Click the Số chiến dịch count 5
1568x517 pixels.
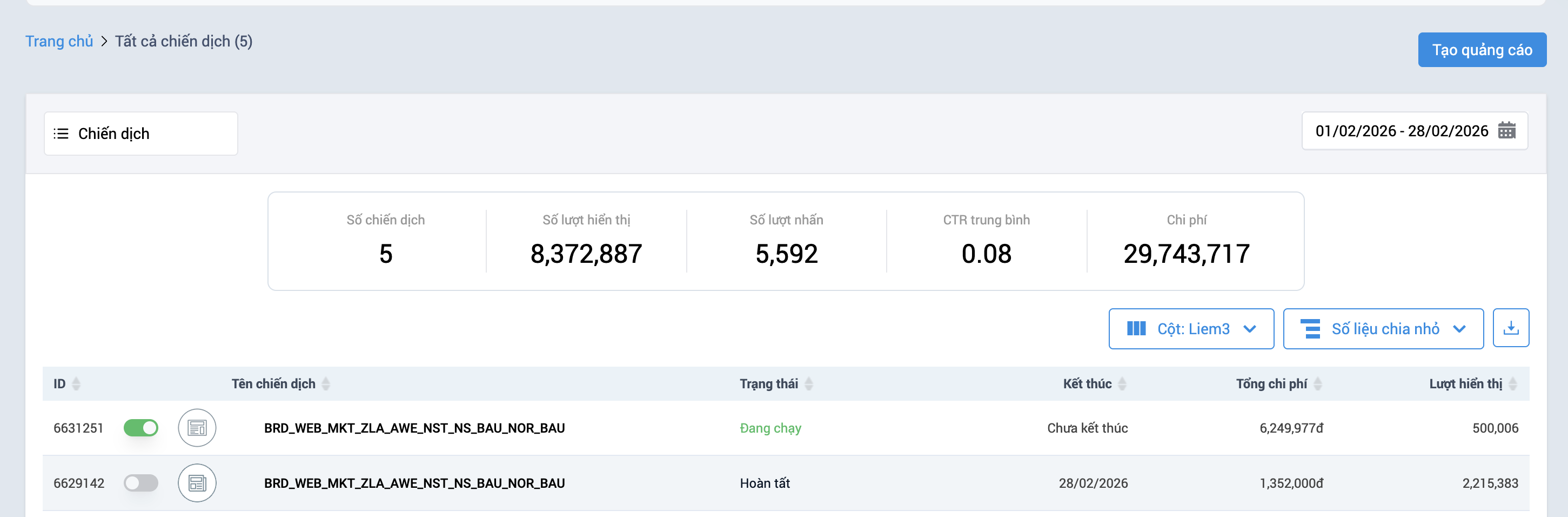386,254
